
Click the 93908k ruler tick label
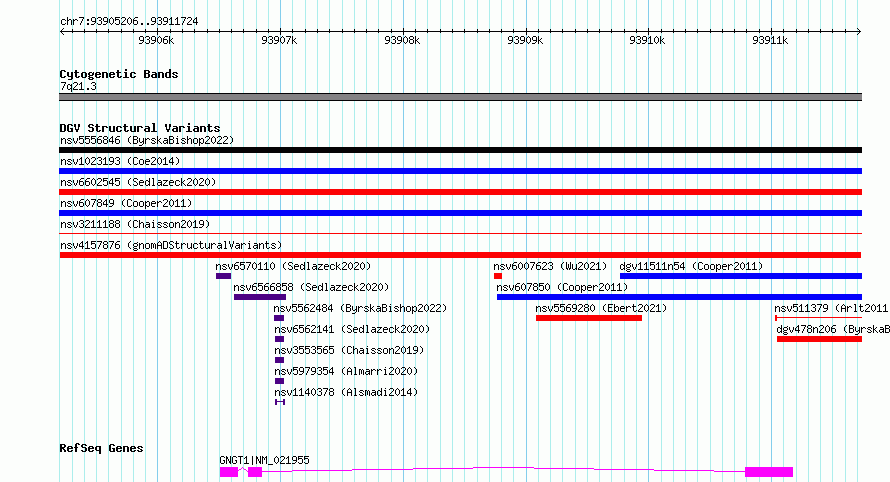coord(402,40)
